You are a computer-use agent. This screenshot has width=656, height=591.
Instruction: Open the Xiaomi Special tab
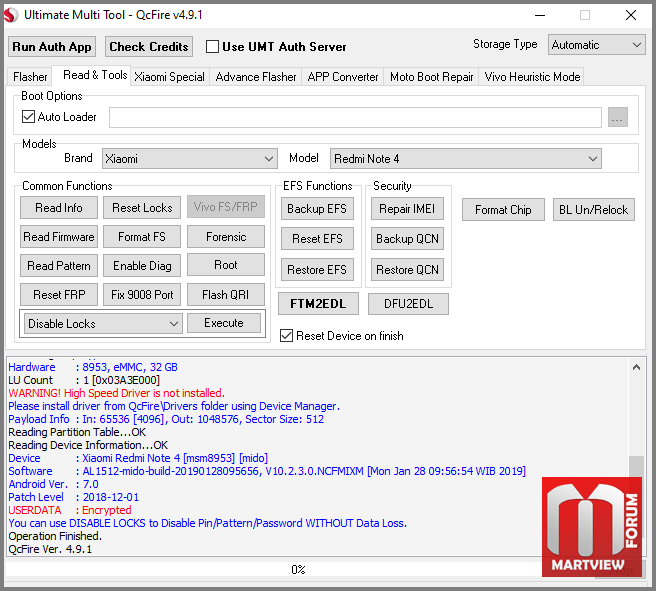click(169, 77)
